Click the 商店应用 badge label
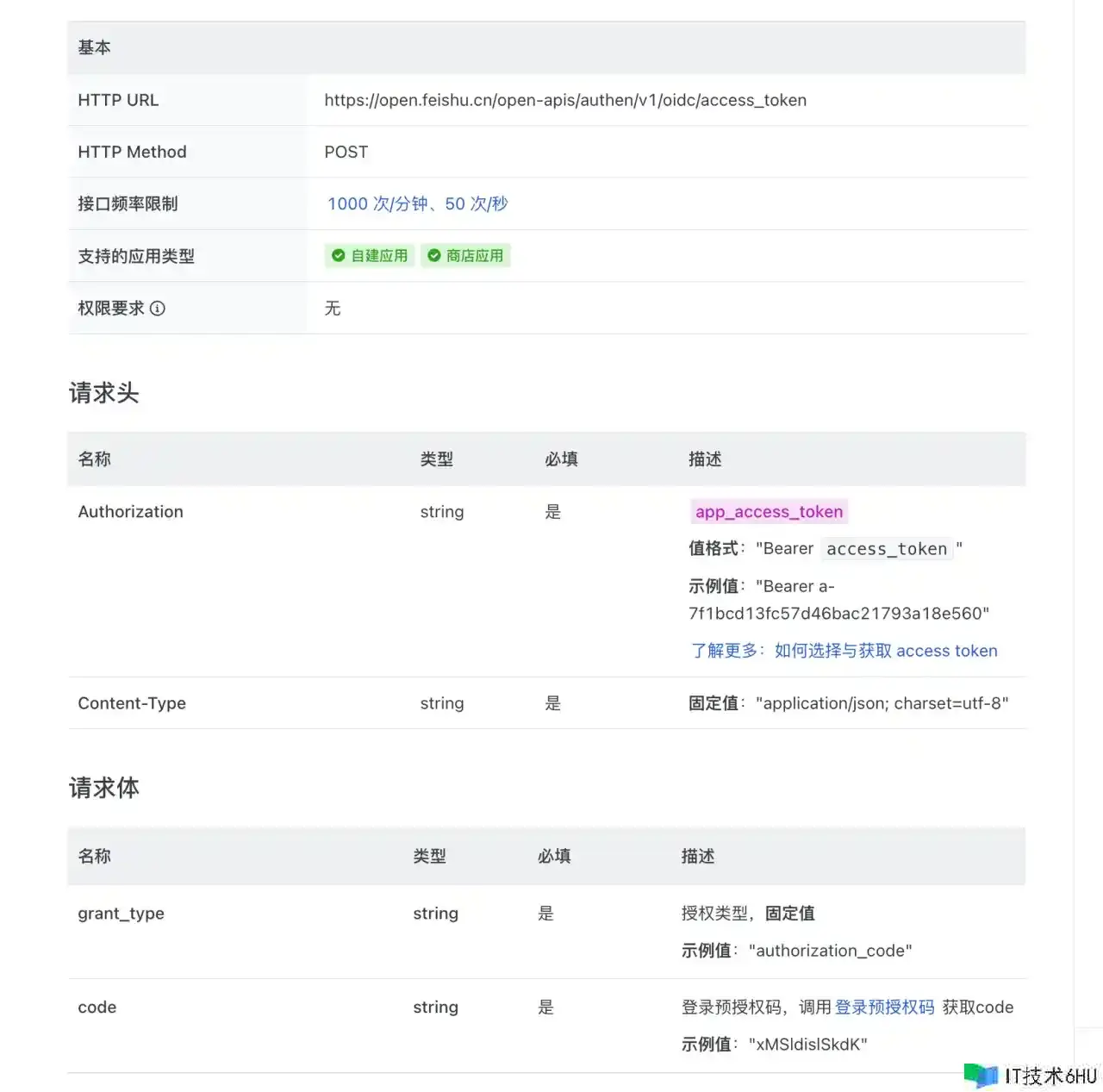The height and width of the screenshot is (1092, 1103). coord(475,256)
